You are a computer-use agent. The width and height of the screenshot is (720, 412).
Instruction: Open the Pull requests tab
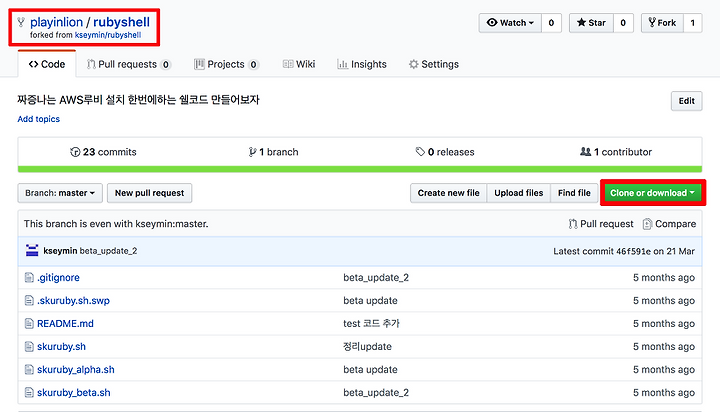[129, 64]
